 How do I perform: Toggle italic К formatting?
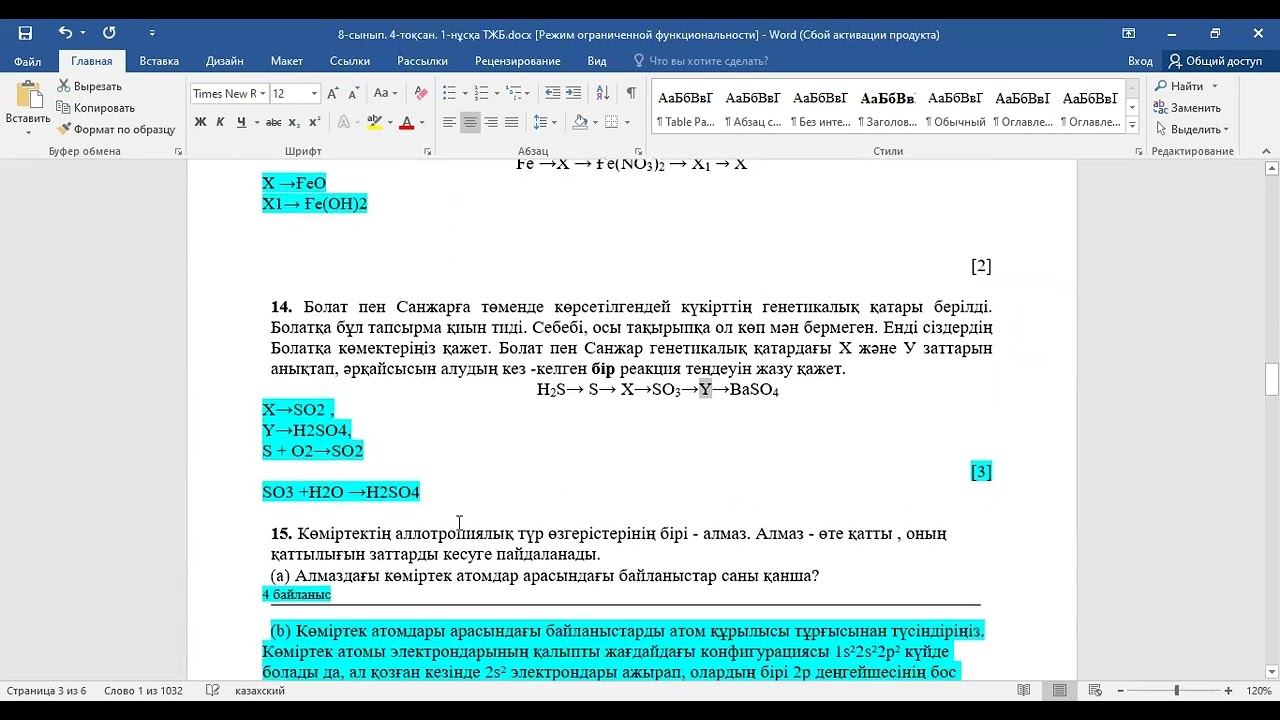(220, 122)
